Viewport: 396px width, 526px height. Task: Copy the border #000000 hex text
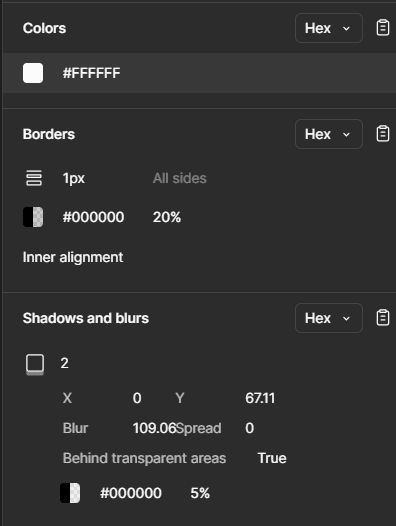93,217
